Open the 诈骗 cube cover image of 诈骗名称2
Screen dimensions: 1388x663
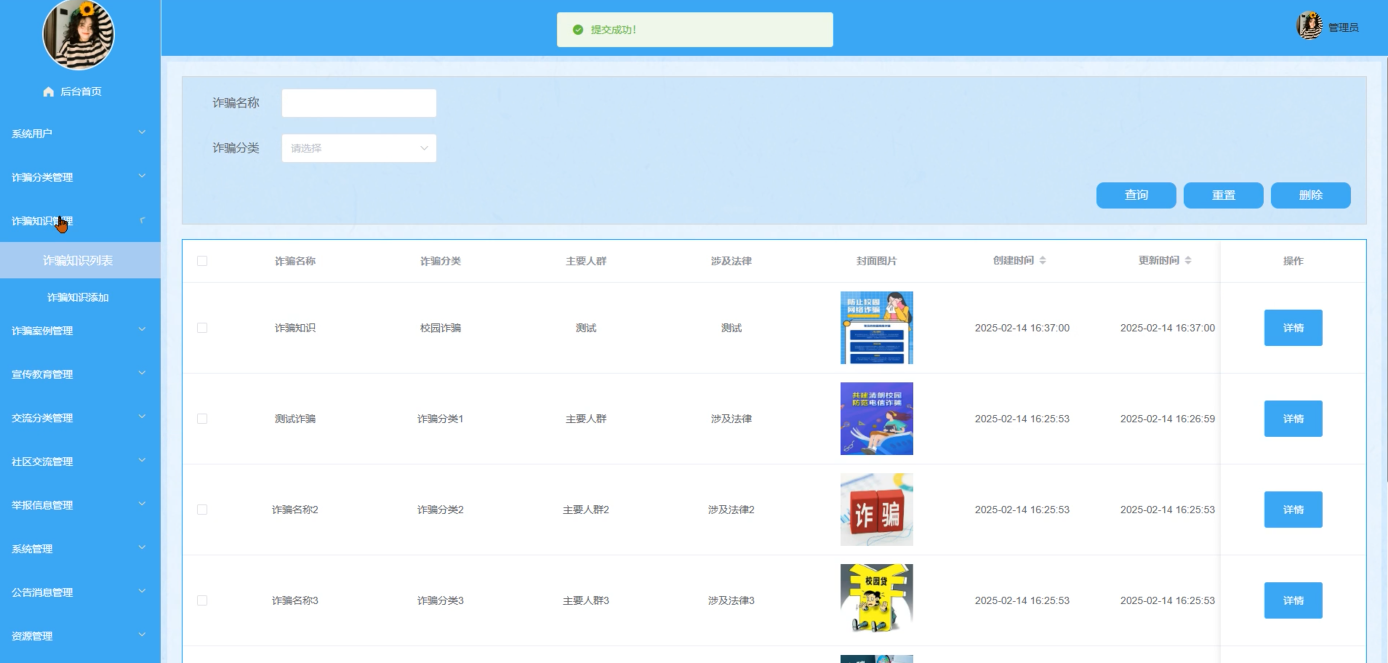877,510
